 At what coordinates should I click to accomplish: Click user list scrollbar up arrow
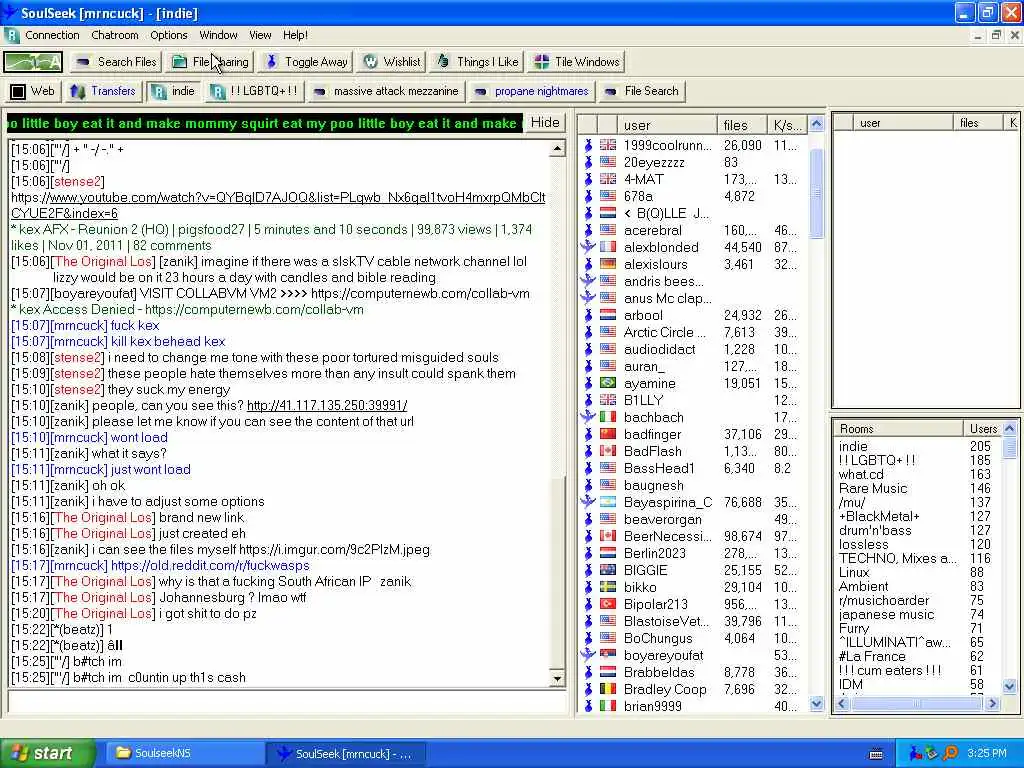click(816, 123)
